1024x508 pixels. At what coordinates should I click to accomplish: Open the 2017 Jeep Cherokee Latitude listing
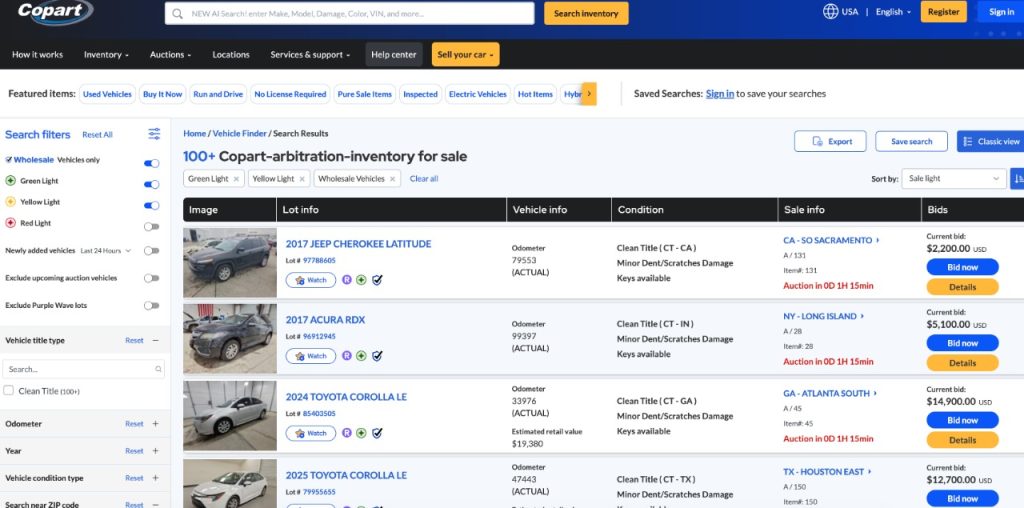coord(358,244)
